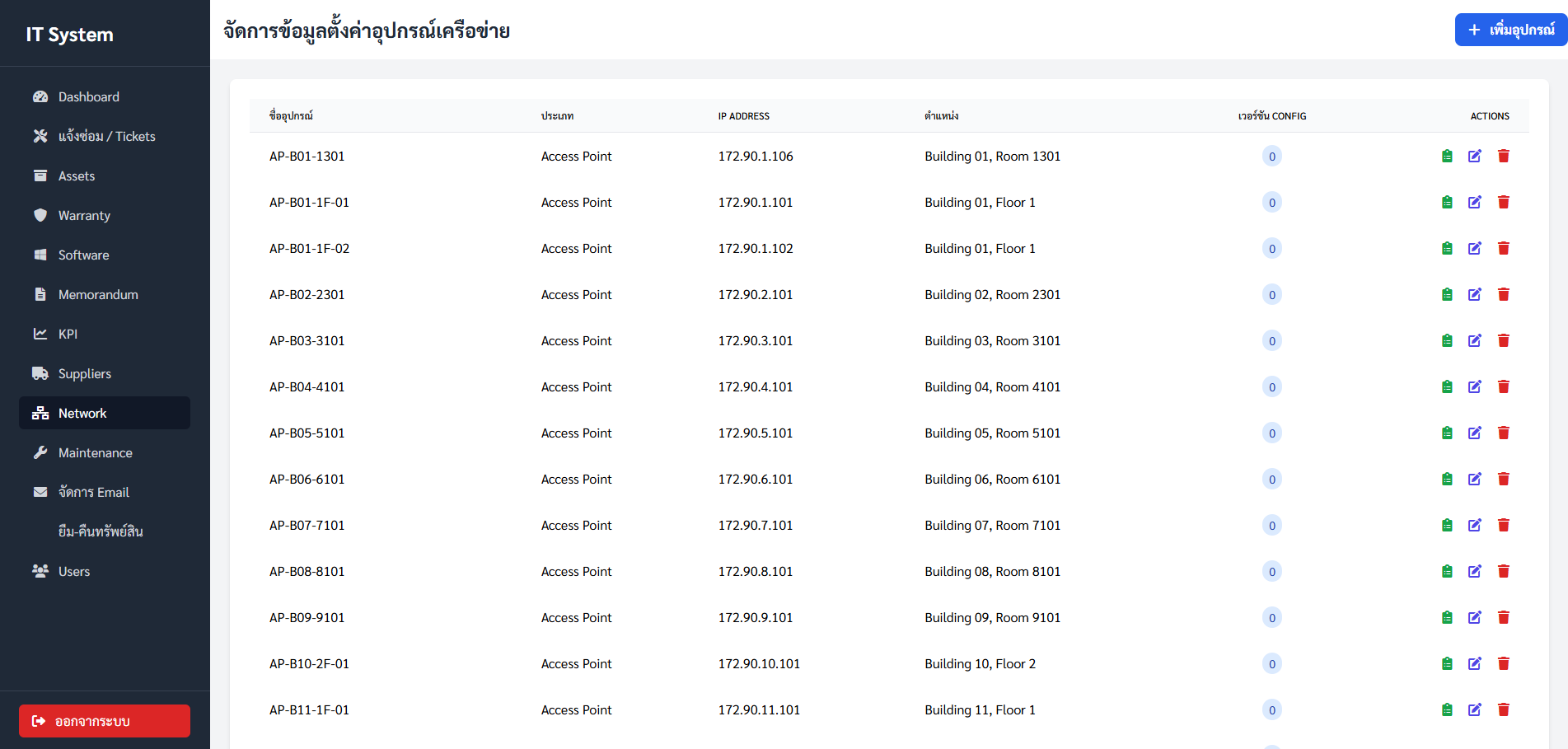Click device name AP-B09-9101

[307, 617]
